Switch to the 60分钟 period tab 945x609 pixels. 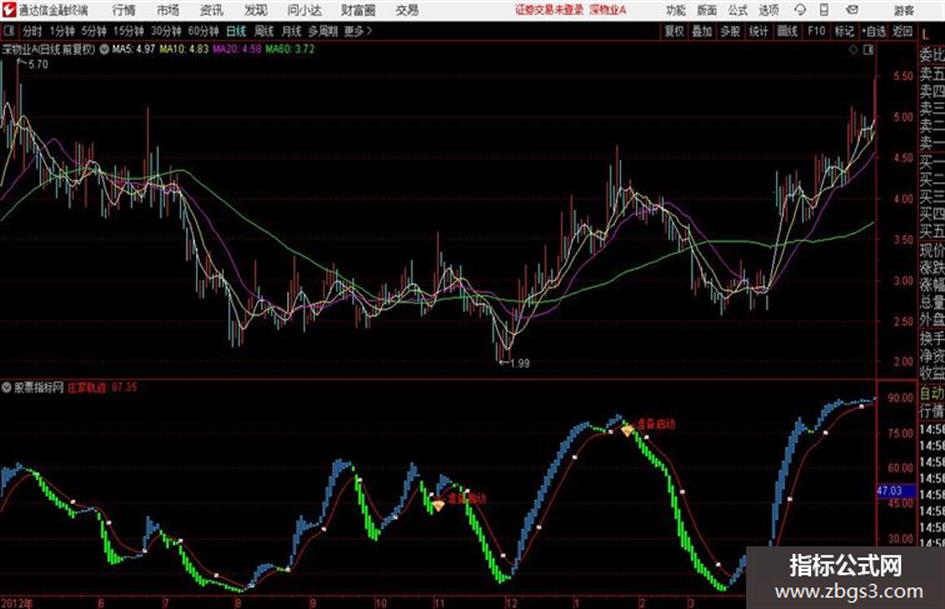click(204, 31)
